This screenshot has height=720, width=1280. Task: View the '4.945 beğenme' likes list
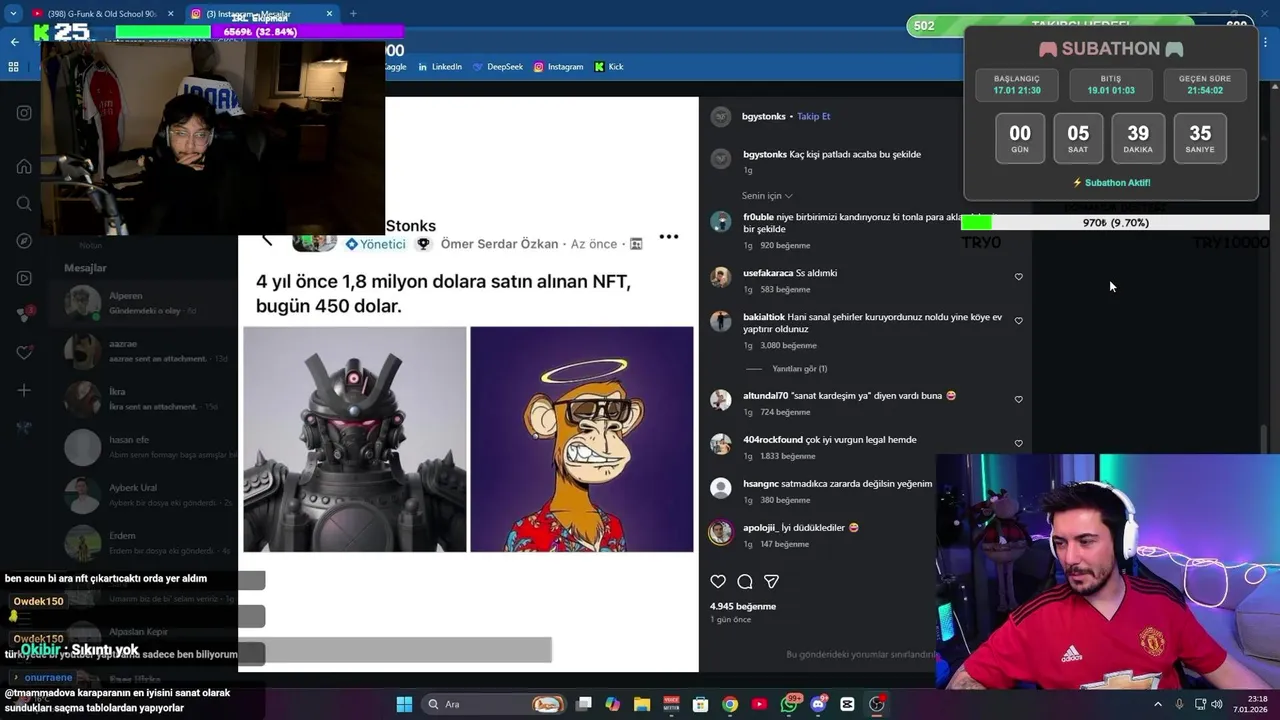[742, 606]
